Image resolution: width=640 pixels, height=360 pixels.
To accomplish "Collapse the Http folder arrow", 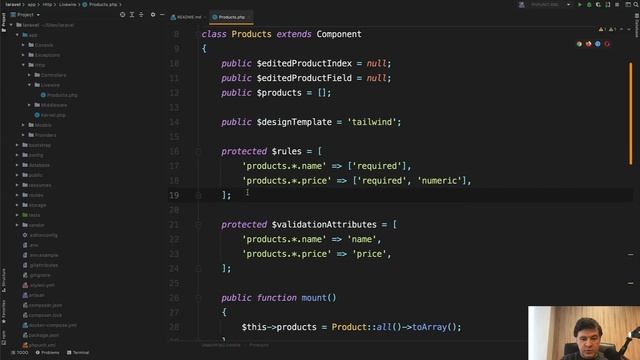I will click(23, 65).
